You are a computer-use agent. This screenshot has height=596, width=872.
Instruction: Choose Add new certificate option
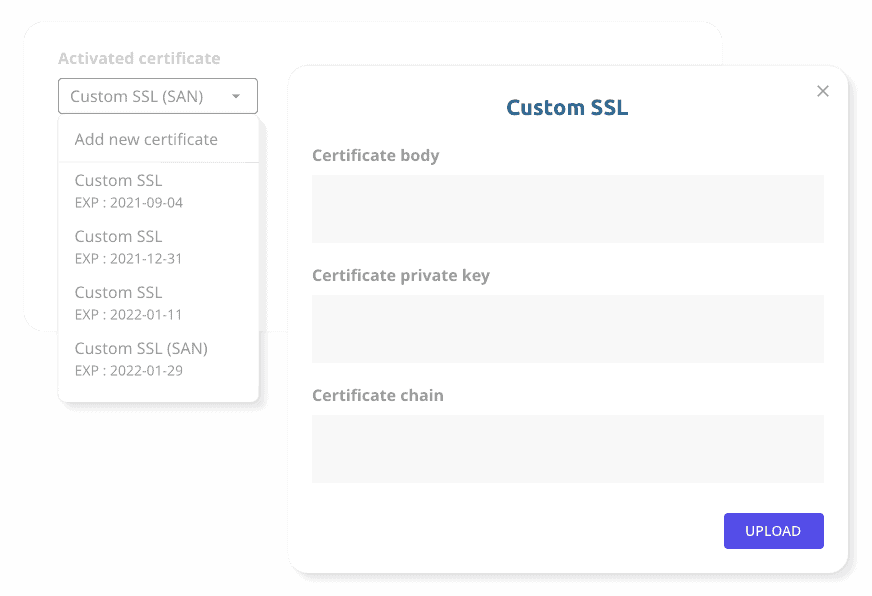(x=158, y=140)
